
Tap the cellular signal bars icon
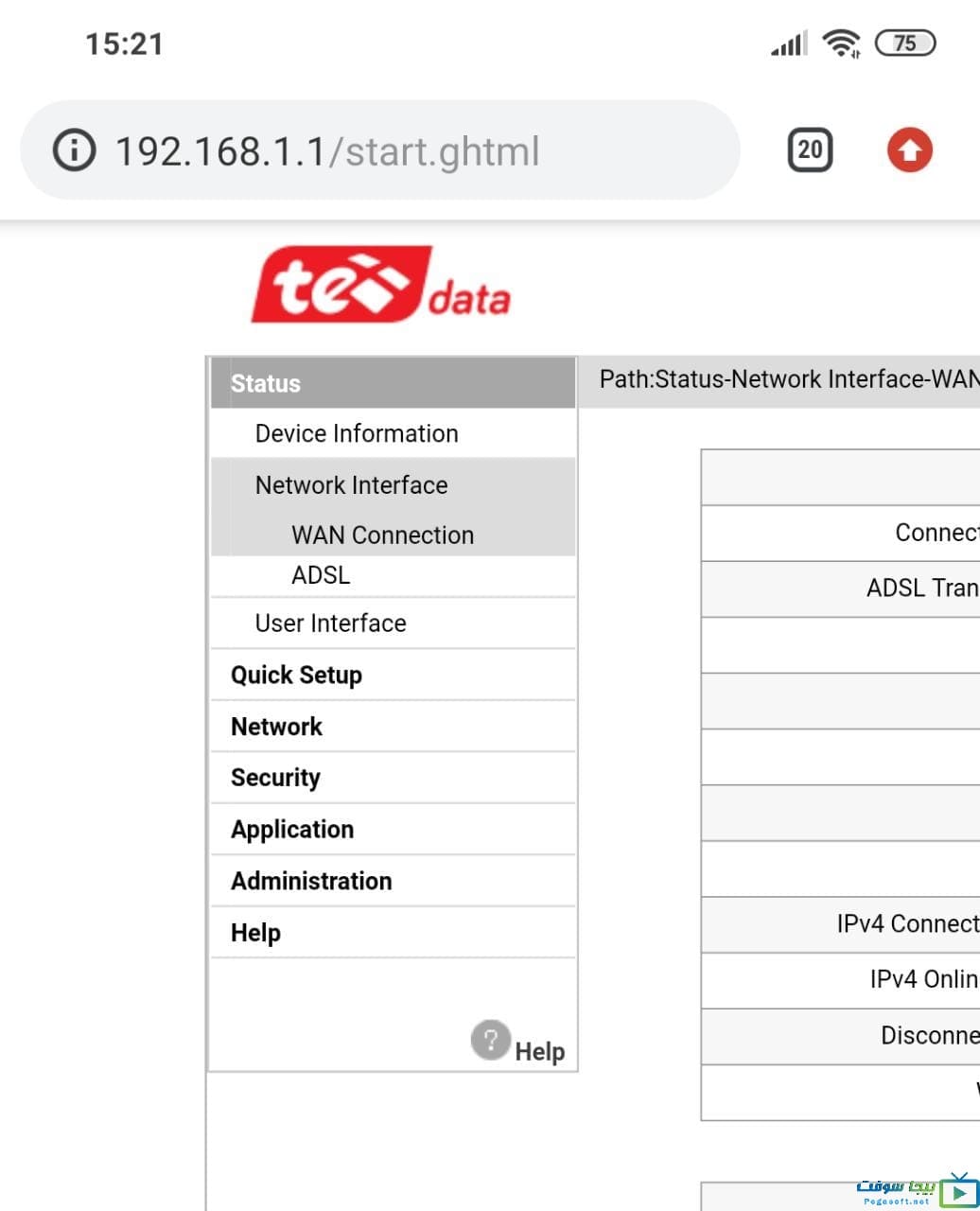point(789,44)
